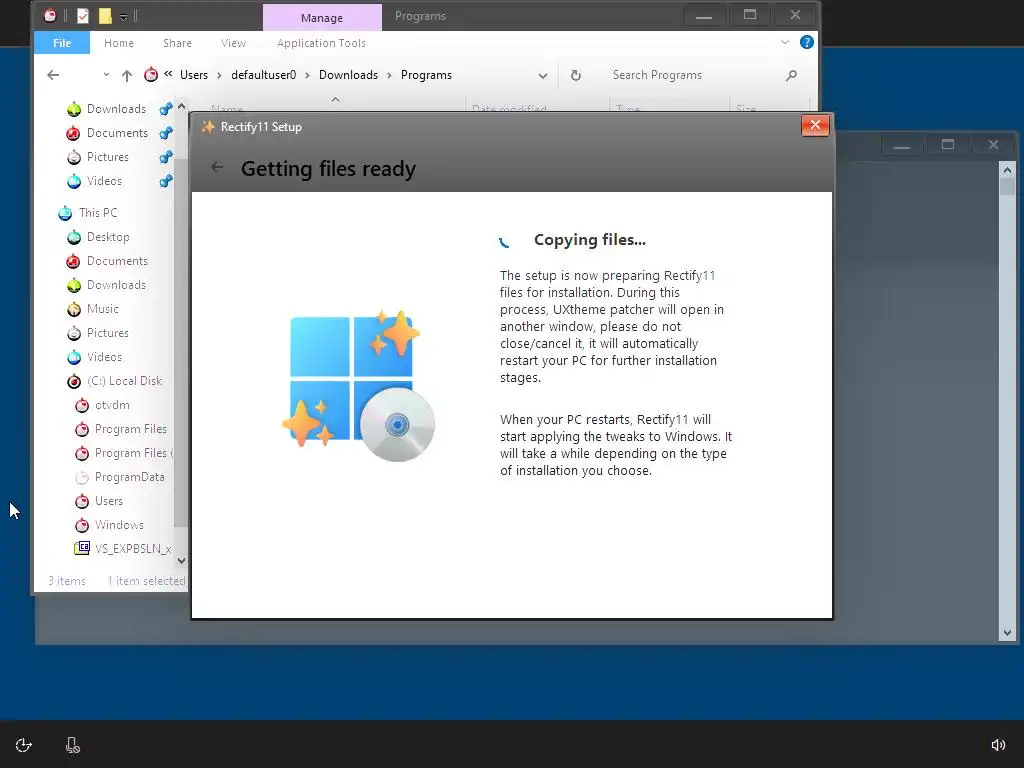The width and height of the screenshot is (1024, 768).
Task: Select This PC in navigation pane
Action: (98, 213)
